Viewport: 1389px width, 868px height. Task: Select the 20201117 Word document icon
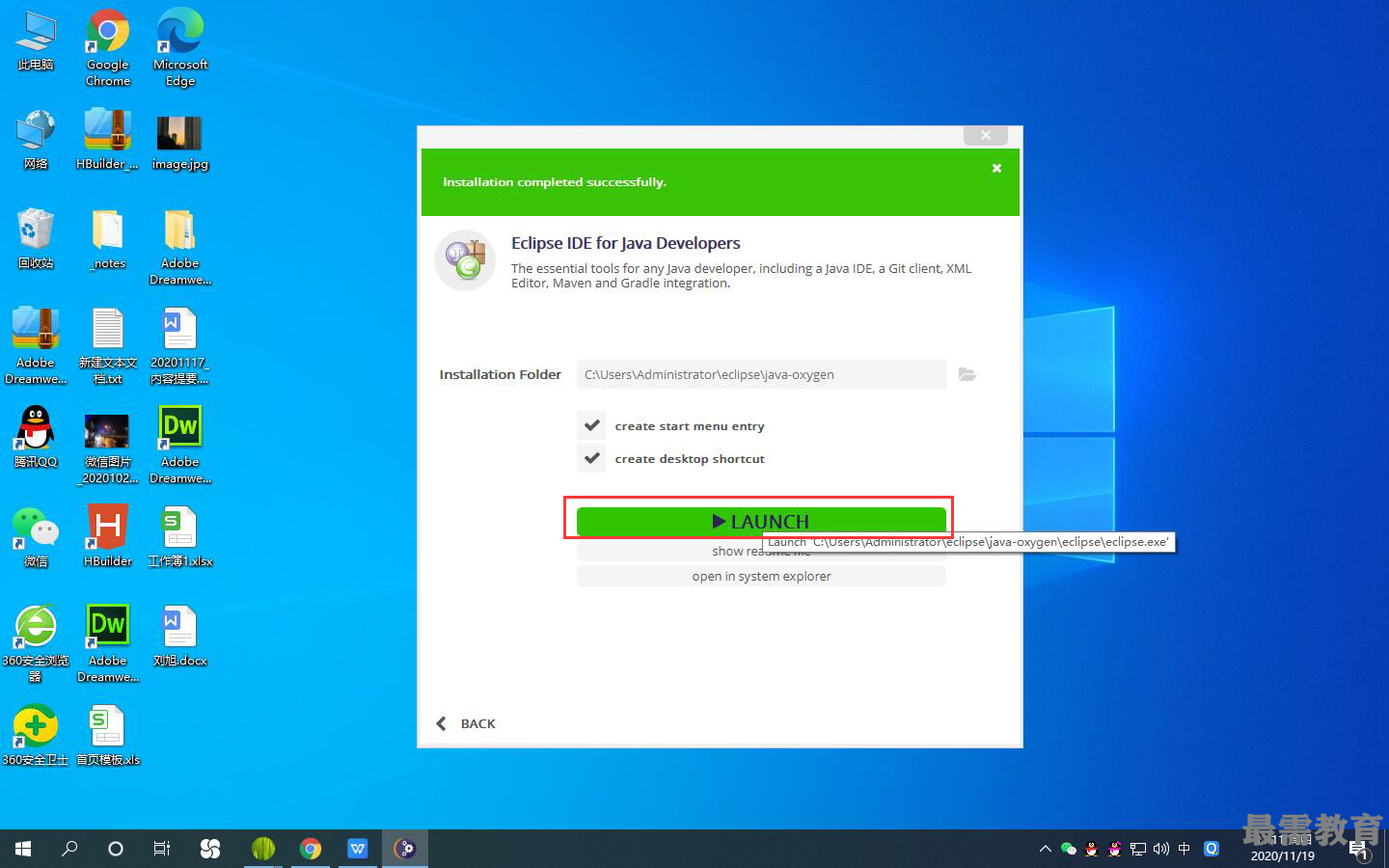180,346
